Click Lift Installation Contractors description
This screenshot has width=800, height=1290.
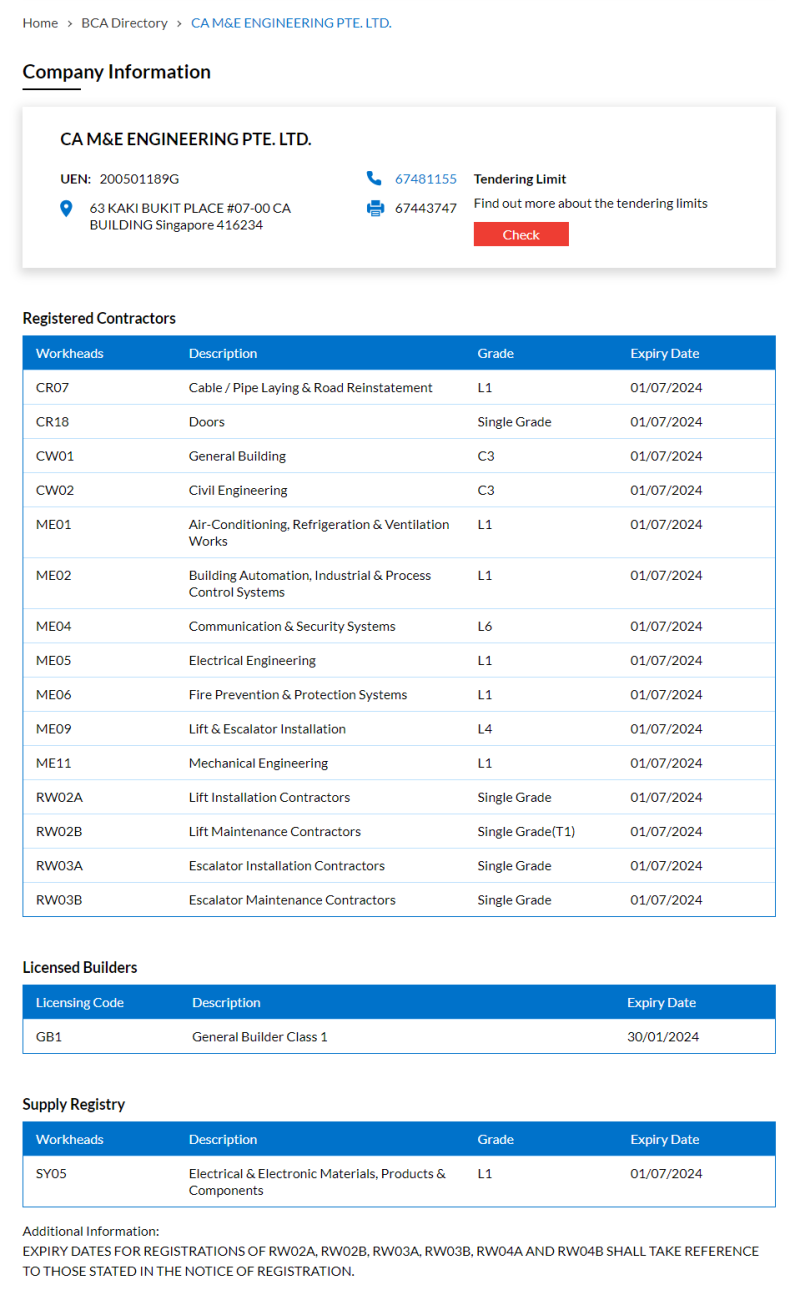[269, 797]
